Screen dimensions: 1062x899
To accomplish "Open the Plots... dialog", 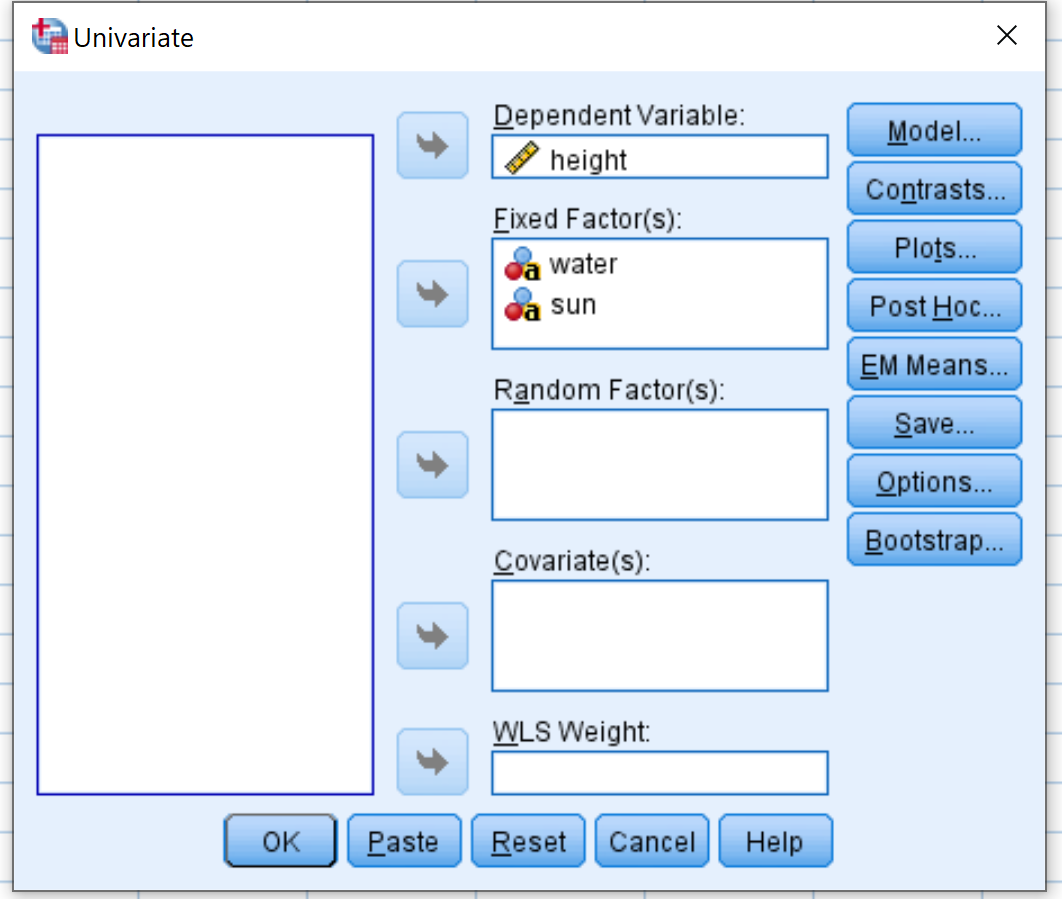I will coord(934,247).
